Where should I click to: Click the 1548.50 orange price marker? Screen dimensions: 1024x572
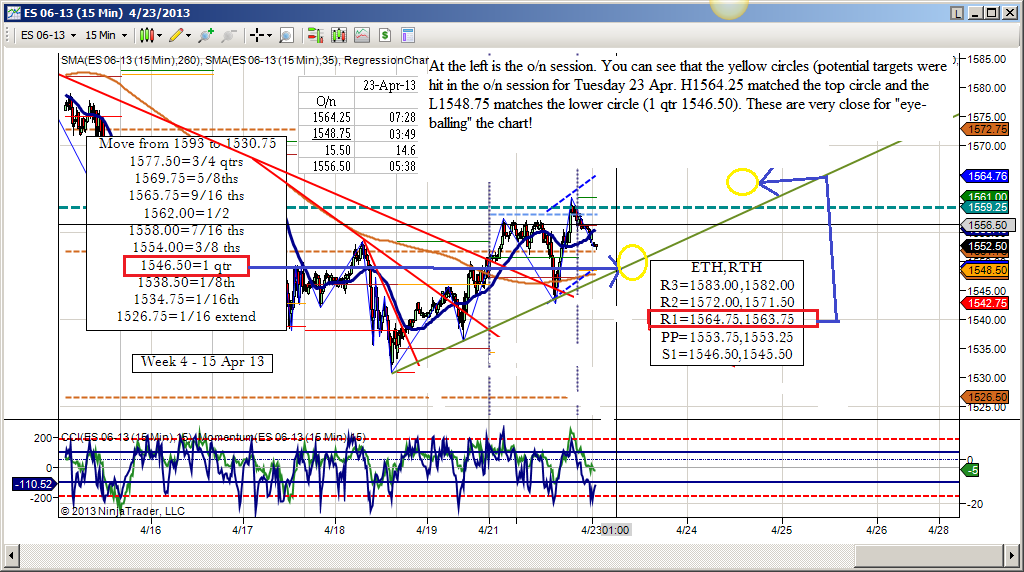987,270
